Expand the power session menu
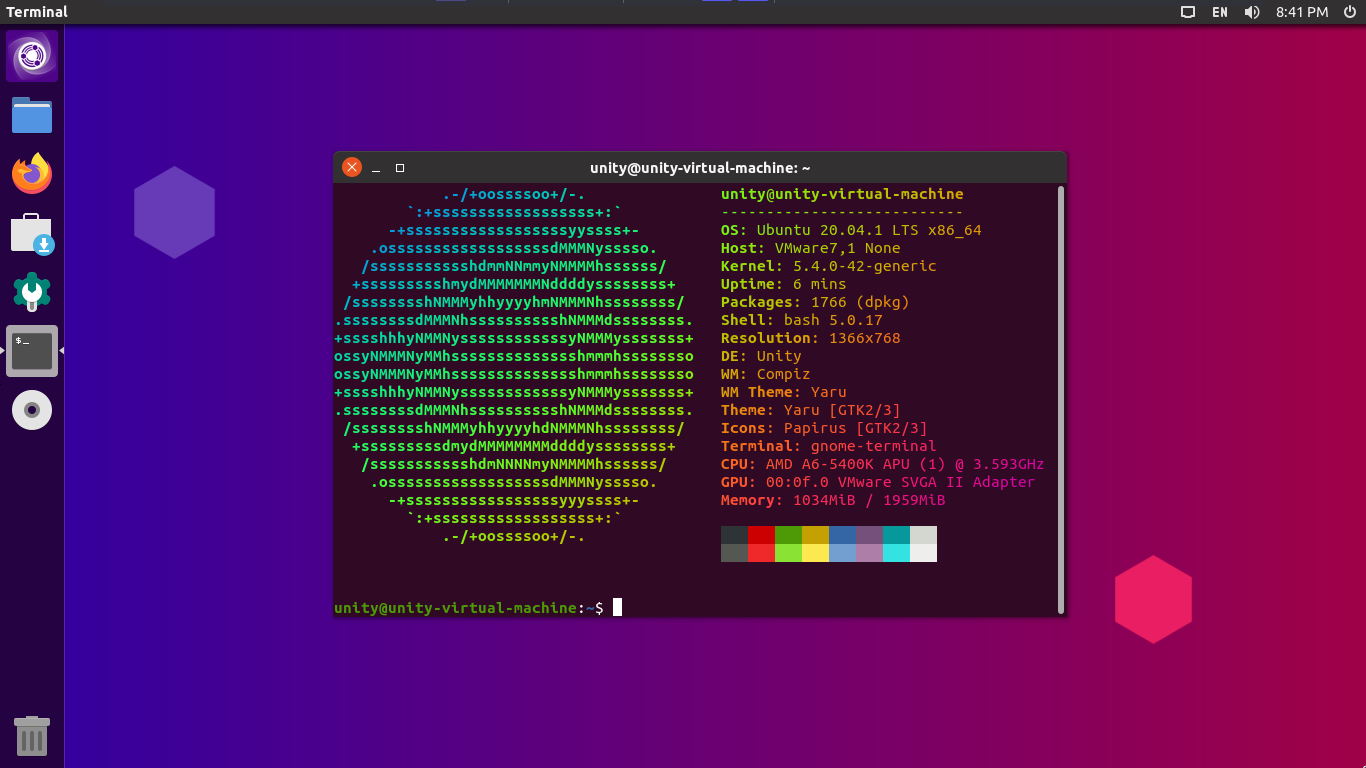 [1349, 12]
